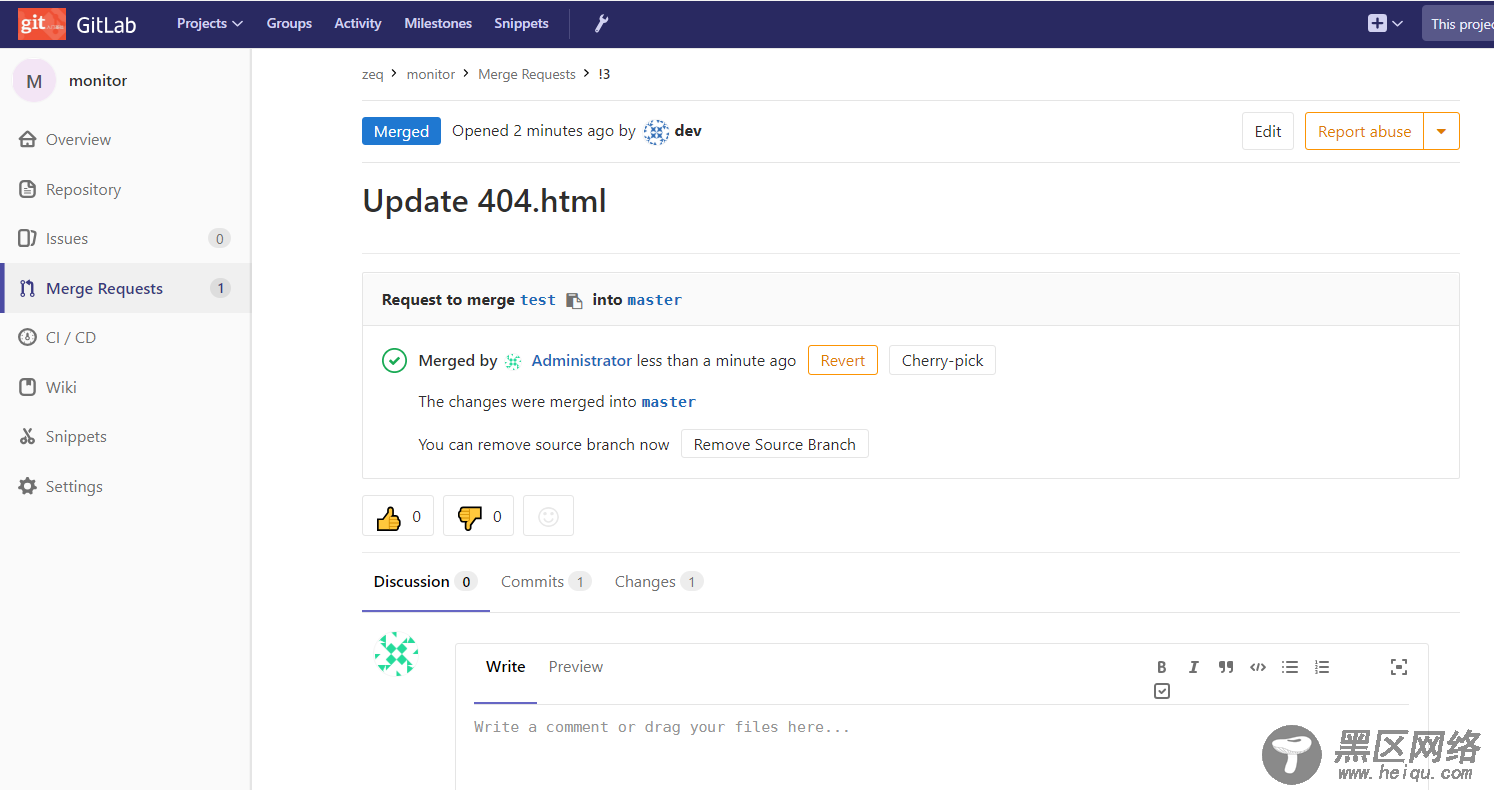Click the Report abuse button
The height and width of the screenshot is (790, 1494).
[x=1364, y=131]
